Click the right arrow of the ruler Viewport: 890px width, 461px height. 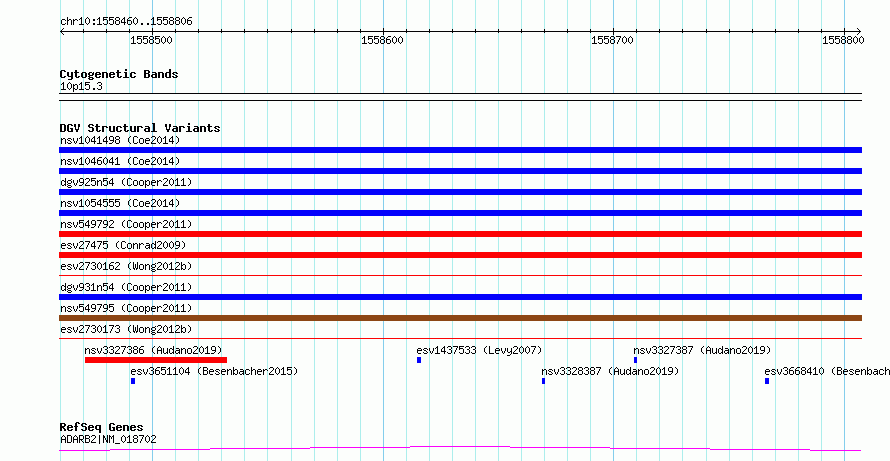pyautogui.click(x=858, y=32)
